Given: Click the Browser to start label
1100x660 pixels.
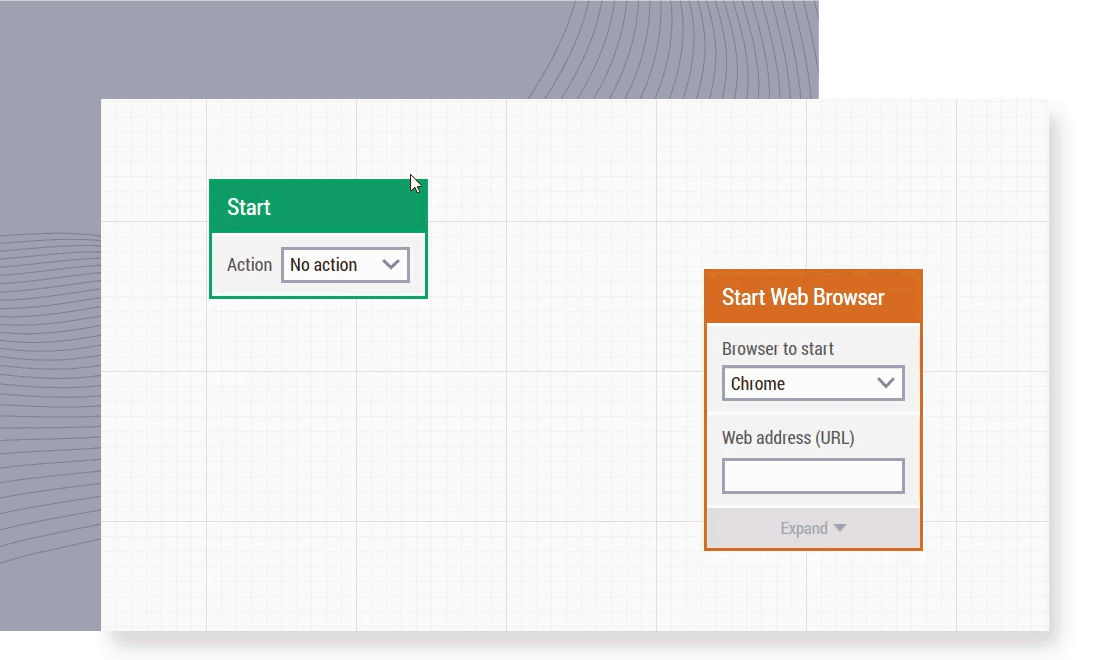Looking at the screenshot, I should [x=778, y=348].
